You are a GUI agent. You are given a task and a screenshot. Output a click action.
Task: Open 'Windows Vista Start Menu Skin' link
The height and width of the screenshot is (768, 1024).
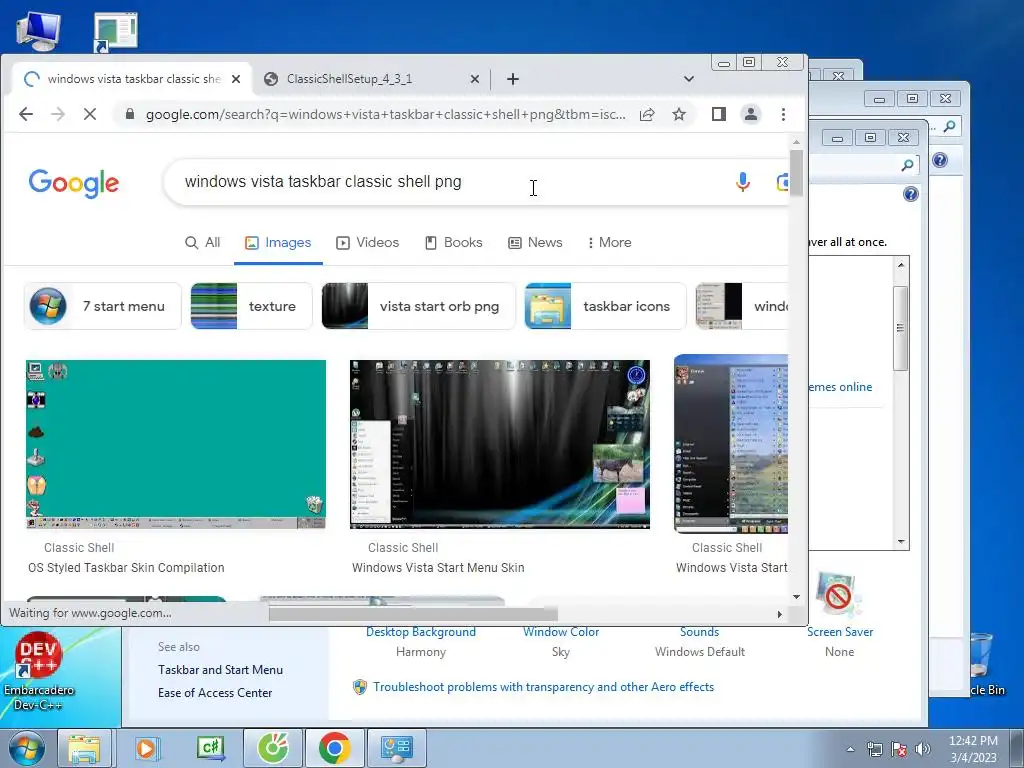point(438,568)
